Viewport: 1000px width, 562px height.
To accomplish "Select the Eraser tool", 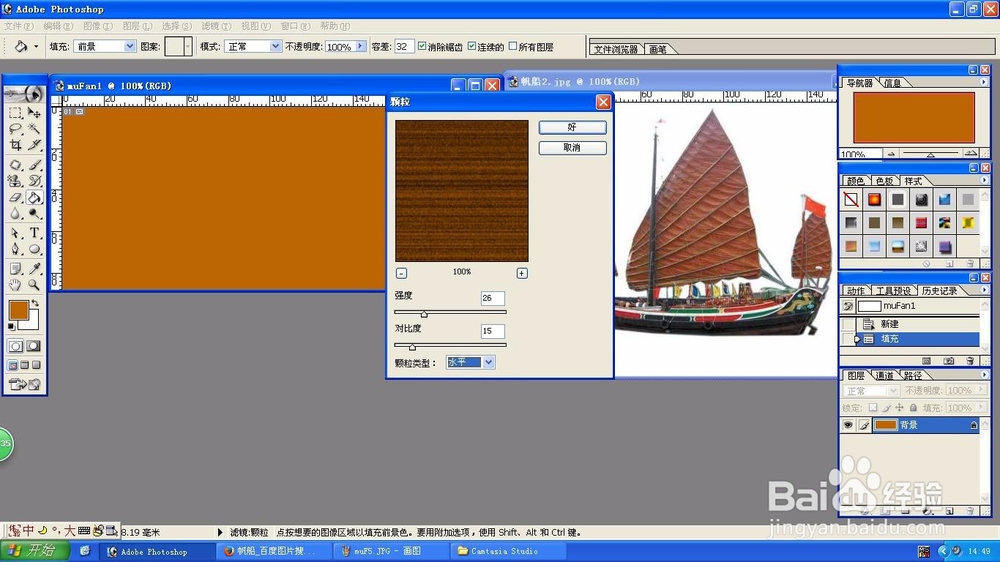I will (15, 198).
